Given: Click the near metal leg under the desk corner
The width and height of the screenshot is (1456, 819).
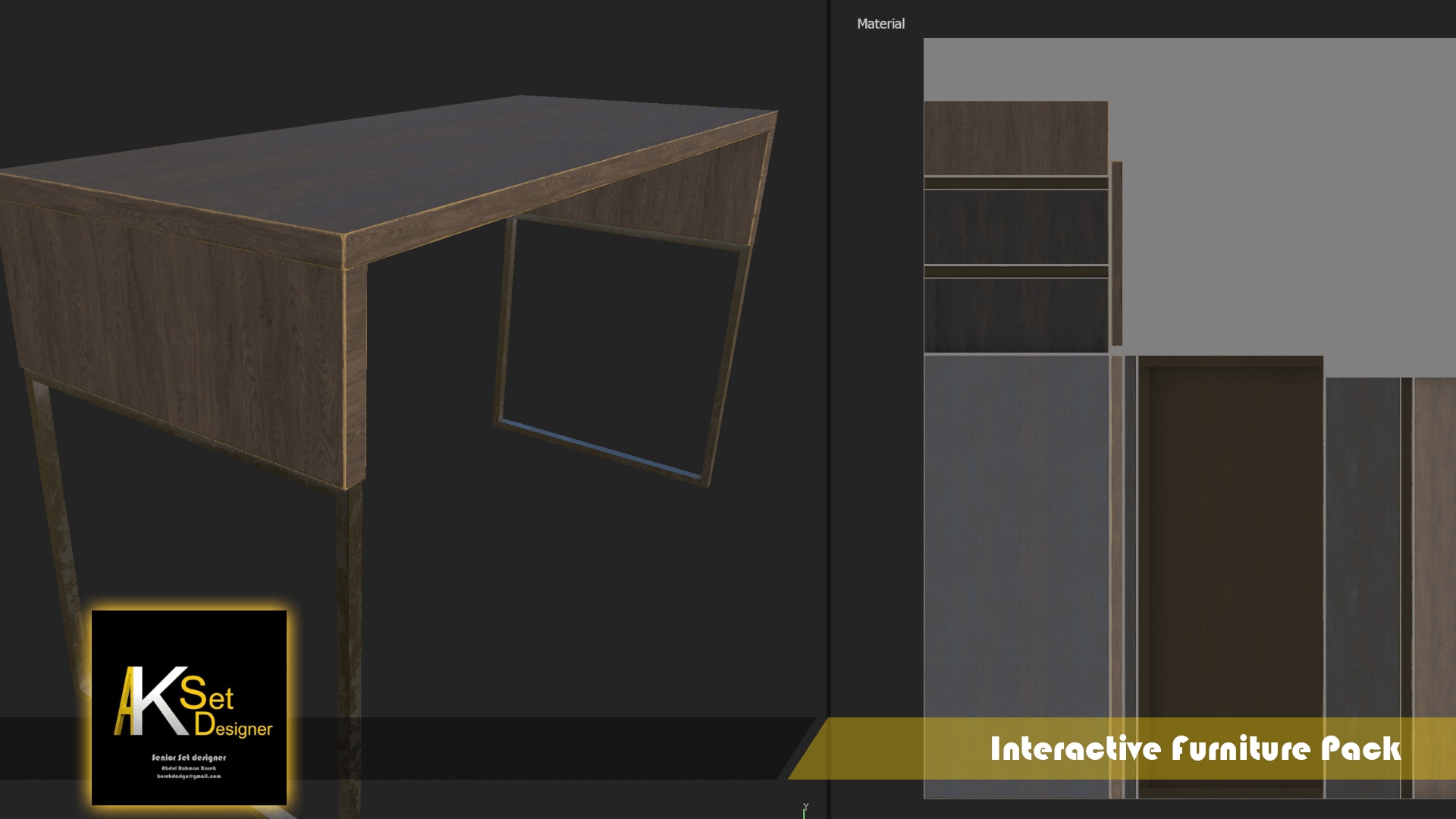Looking at the screenshot, I should (348, 607).
